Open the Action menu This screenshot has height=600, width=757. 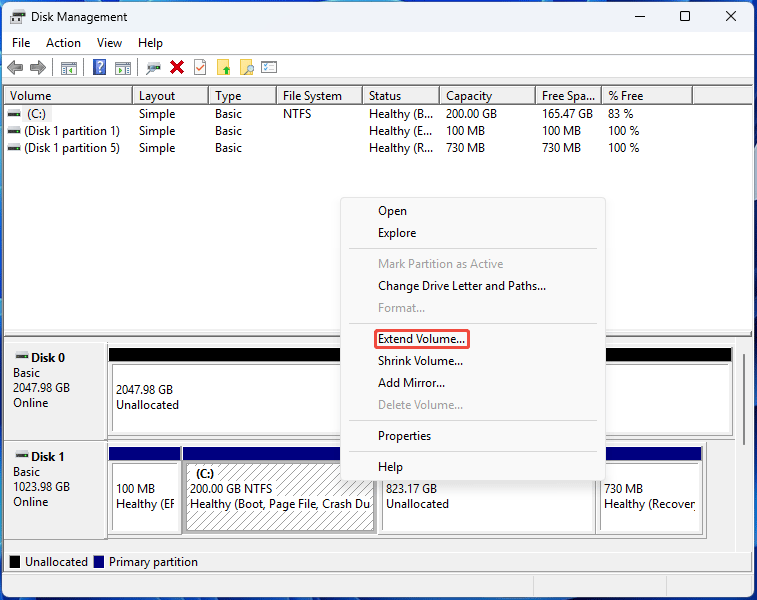point(63,43)
